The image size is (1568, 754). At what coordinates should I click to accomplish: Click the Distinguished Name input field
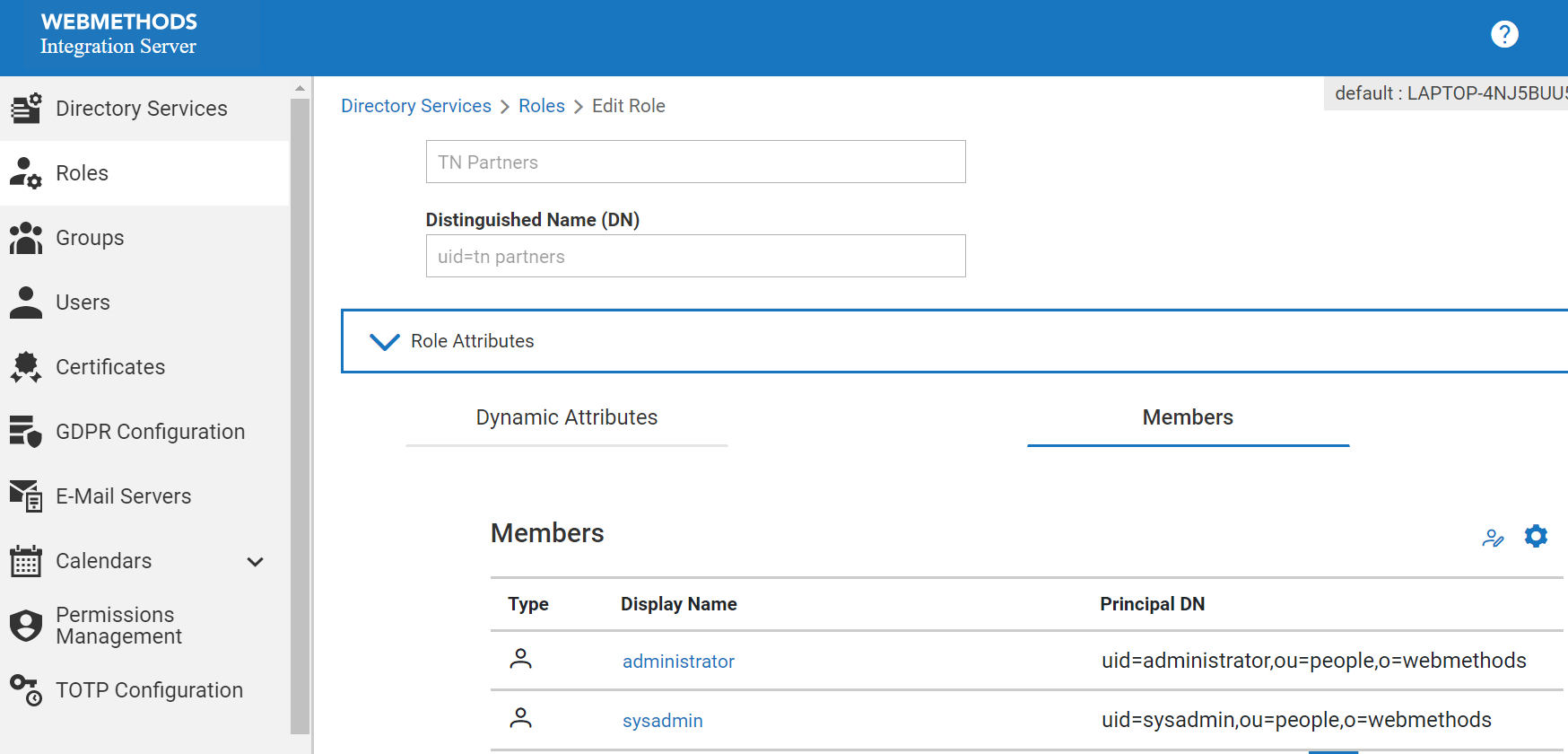696,256
